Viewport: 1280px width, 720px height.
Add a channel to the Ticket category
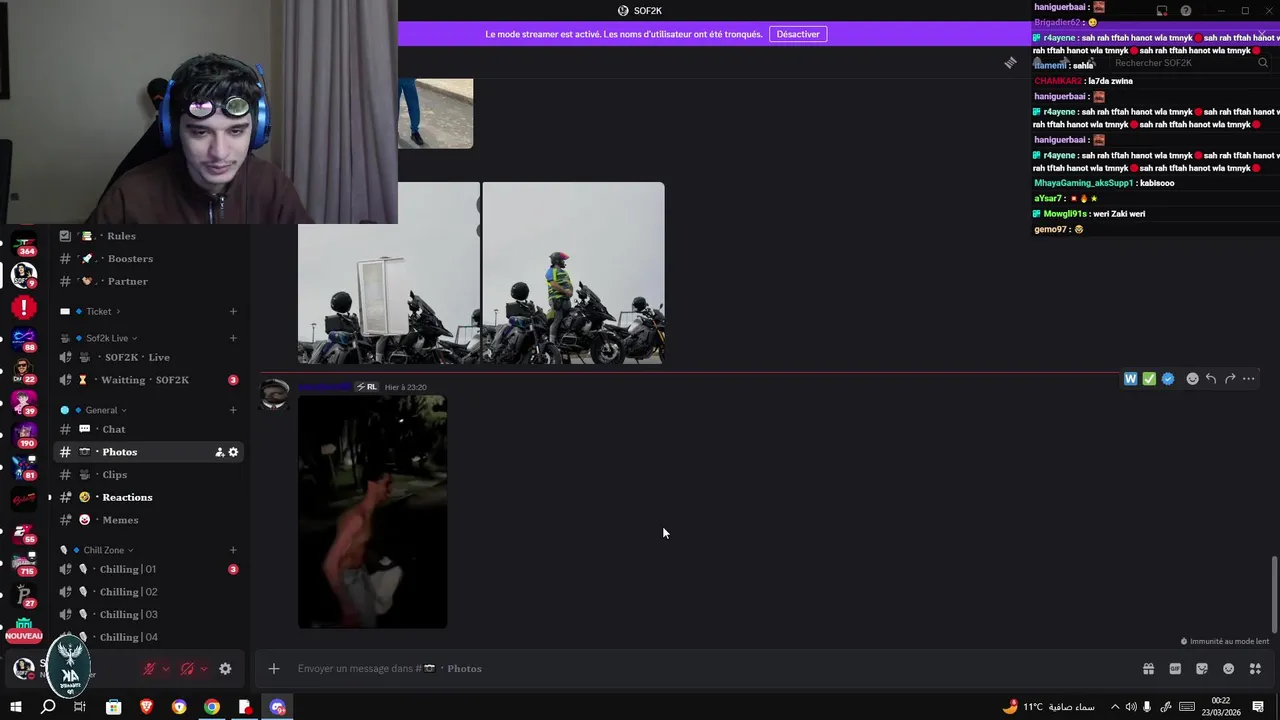tap(233, 311)
